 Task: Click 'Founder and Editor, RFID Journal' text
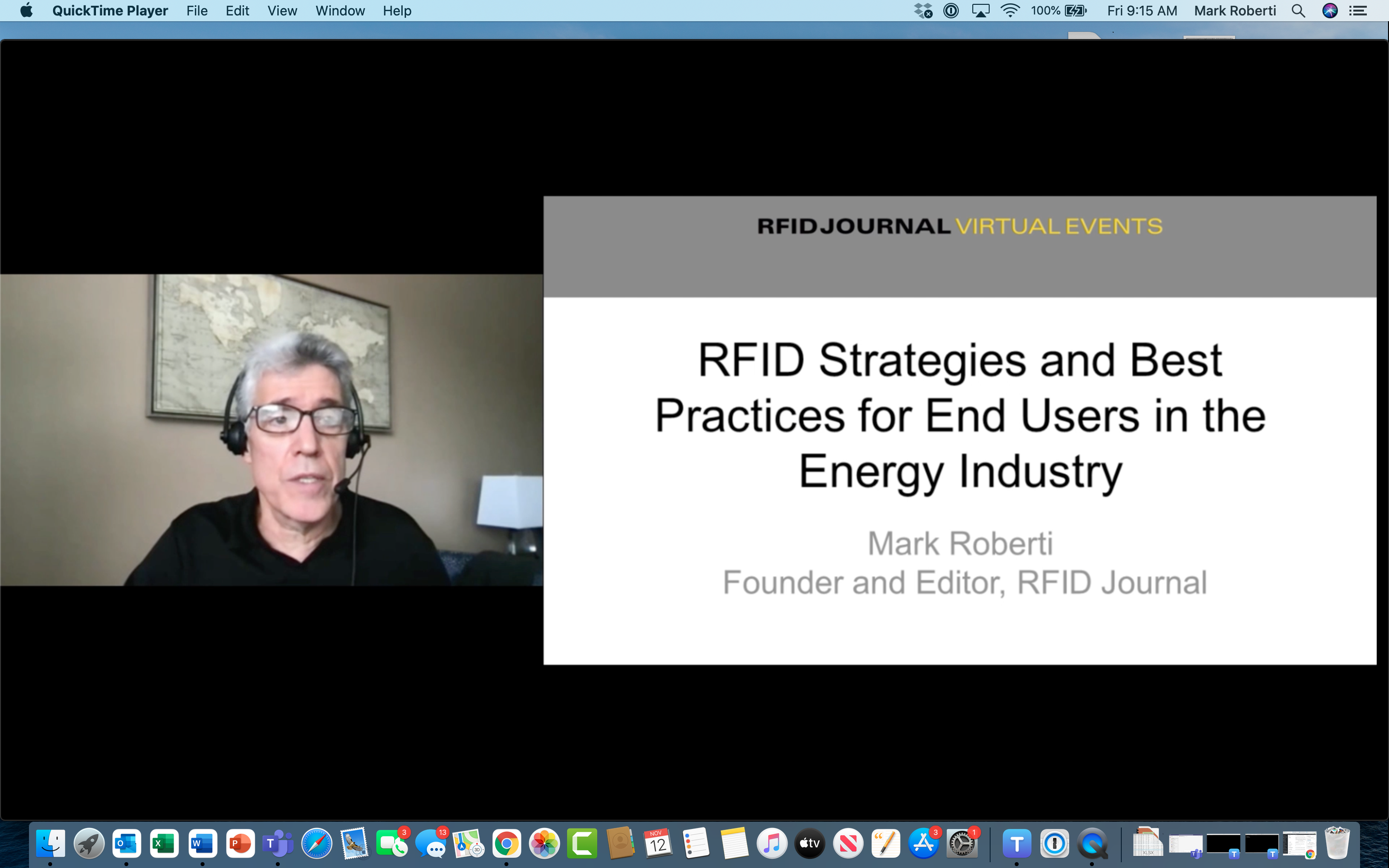[964, 583]
